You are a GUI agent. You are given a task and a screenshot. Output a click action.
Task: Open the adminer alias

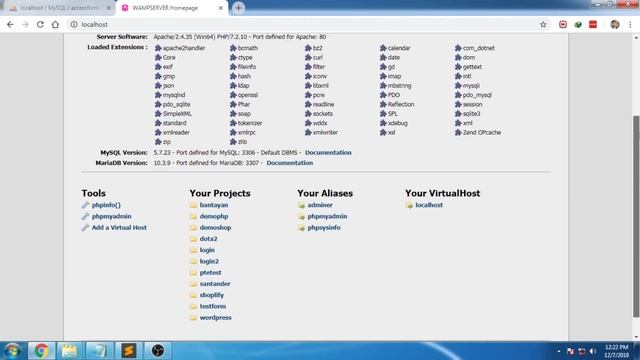coord(320,205)
